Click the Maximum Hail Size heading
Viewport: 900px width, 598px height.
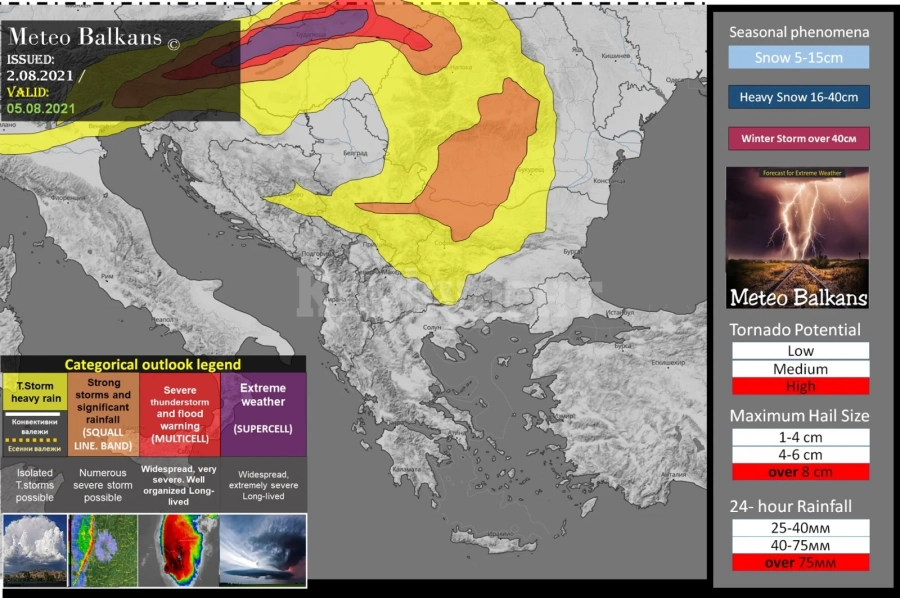[799, 416]
